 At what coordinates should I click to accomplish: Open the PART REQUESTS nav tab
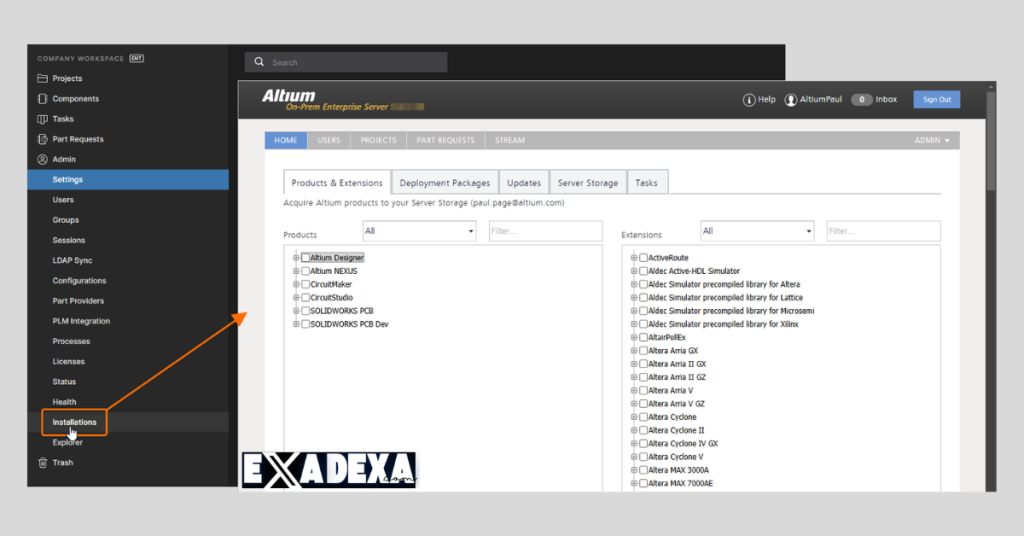(445, 140)
